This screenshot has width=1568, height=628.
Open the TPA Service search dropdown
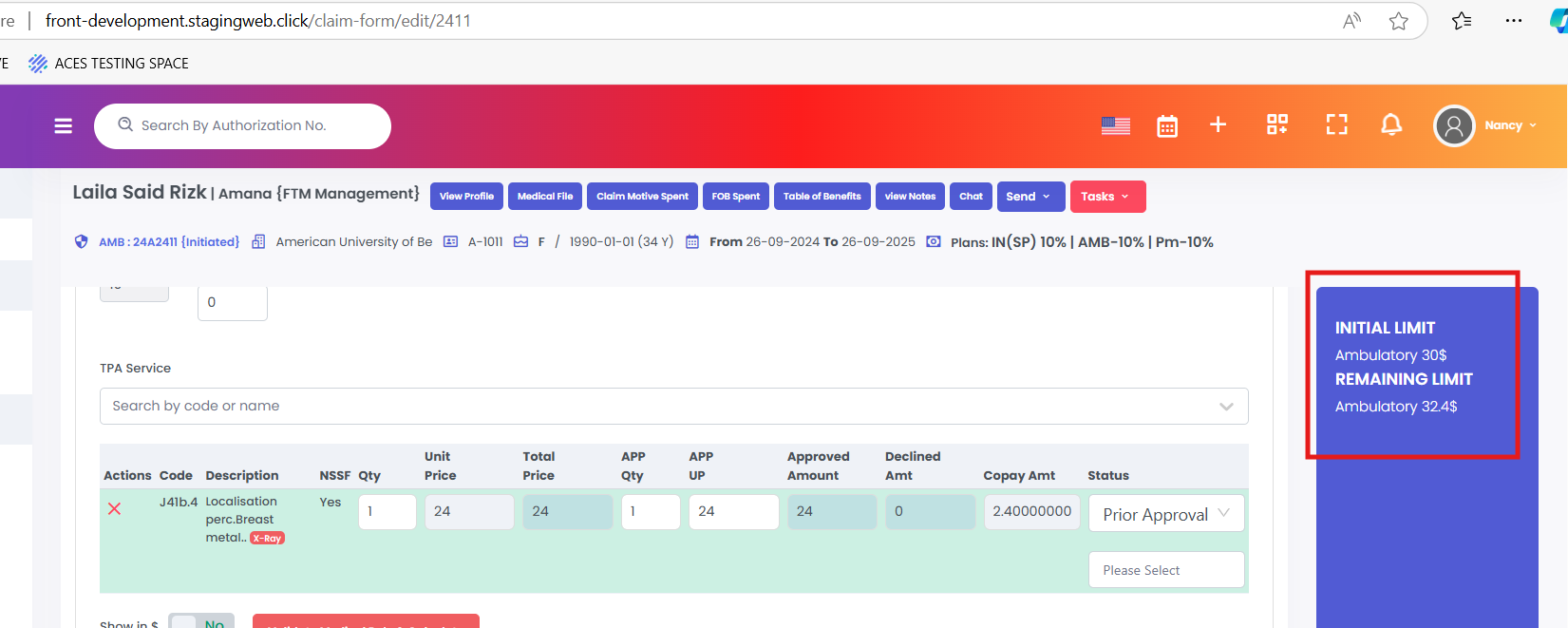point(673,406)
